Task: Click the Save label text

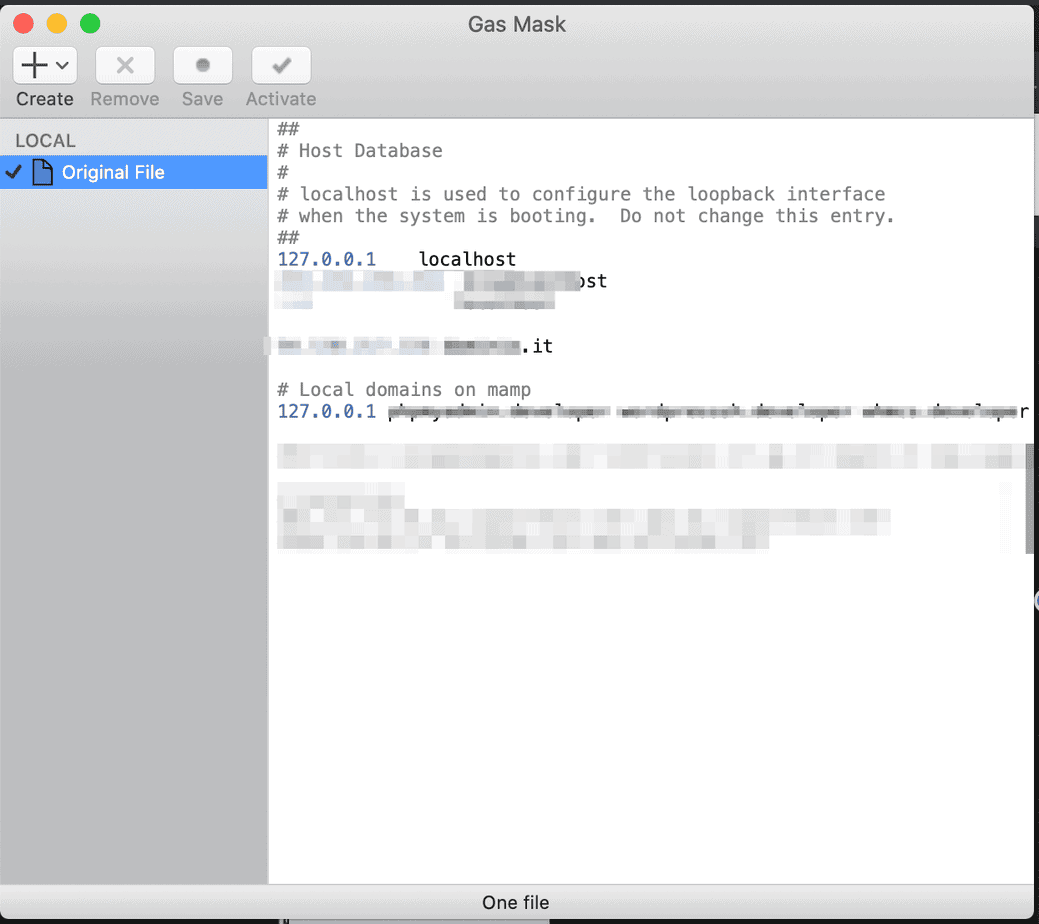Action: (x=202, y=99)
